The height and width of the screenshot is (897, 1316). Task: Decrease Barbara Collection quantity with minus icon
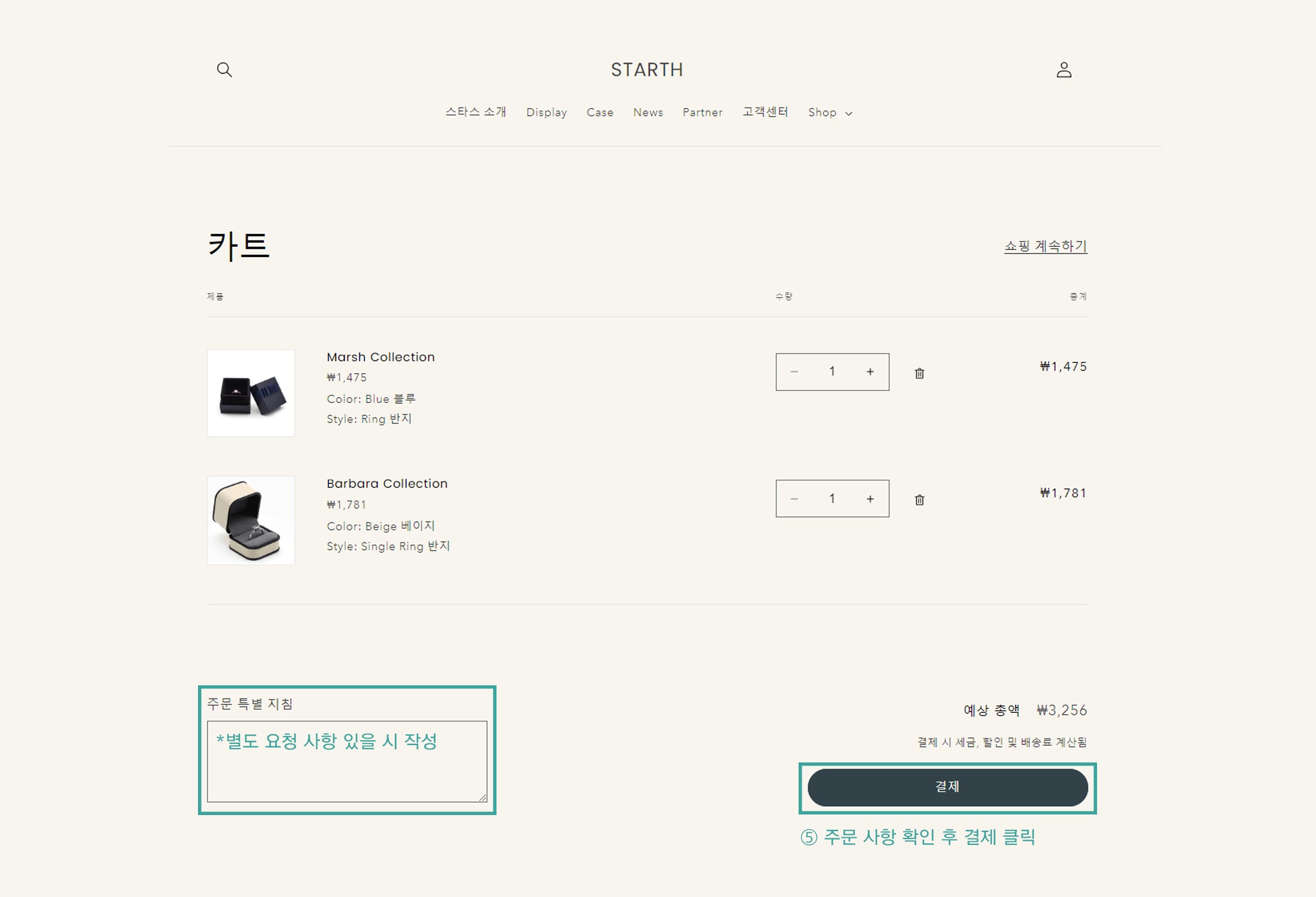click(x=795, y=498)
